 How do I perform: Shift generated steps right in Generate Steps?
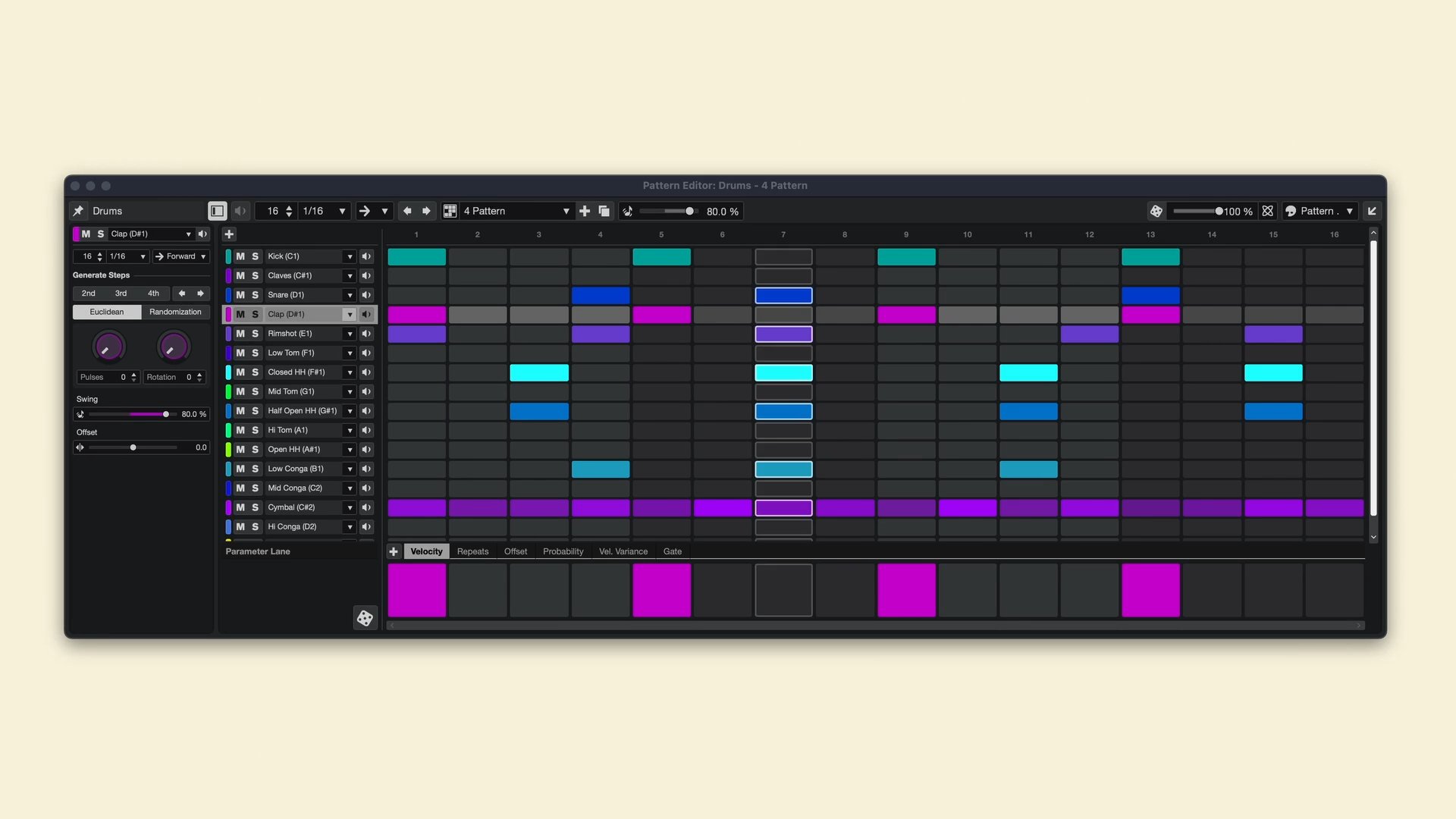click(x=200, y=293)
